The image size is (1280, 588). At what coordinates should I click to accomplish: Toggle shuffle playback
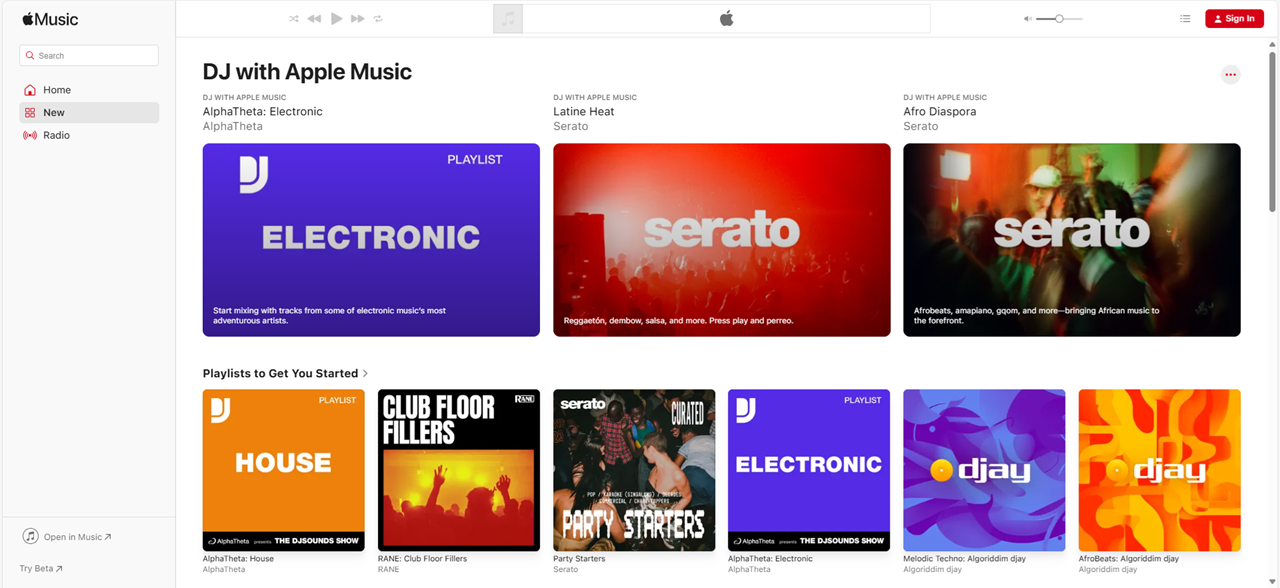click(294, 19)
